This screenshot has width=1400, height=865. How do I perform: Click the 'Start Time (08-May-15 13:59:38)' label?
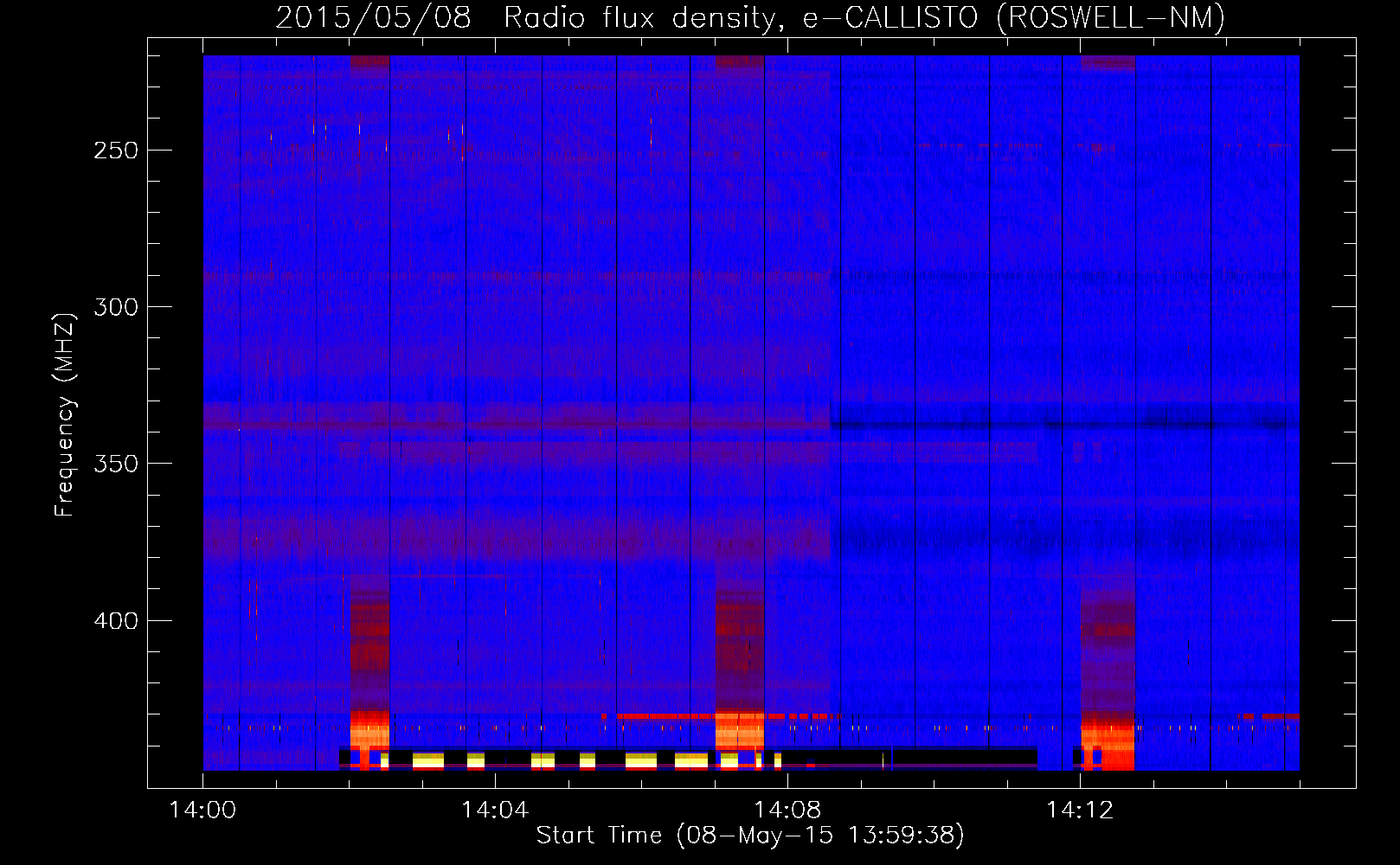750,836
